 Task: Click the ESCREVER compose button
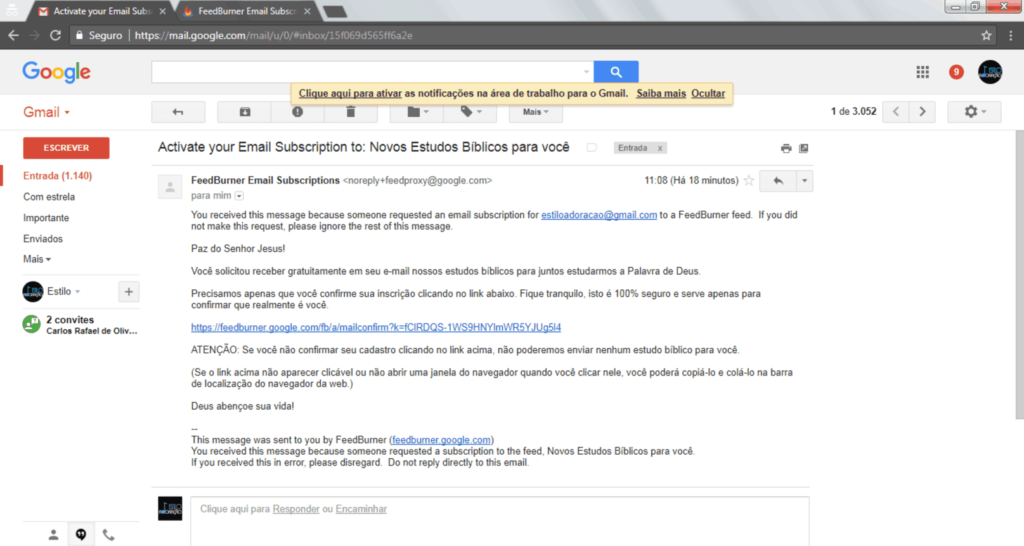(66, 148)
